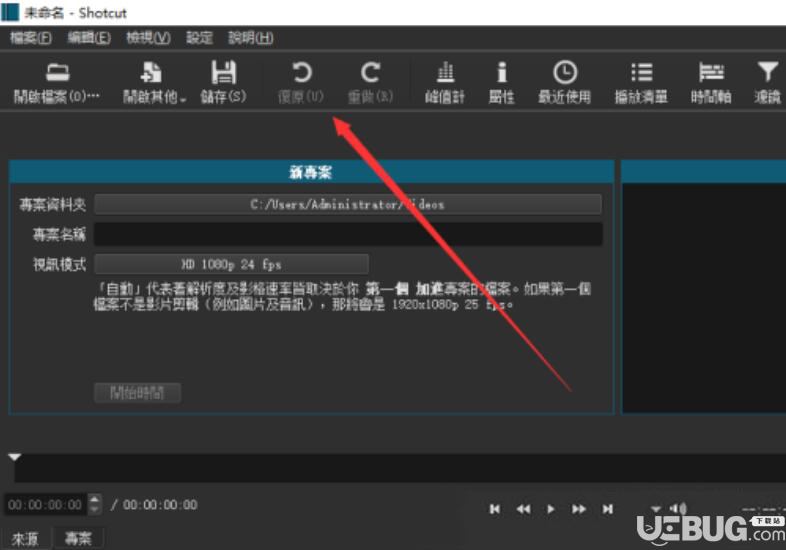Click the 新專案 panel header

pos(311,172)
